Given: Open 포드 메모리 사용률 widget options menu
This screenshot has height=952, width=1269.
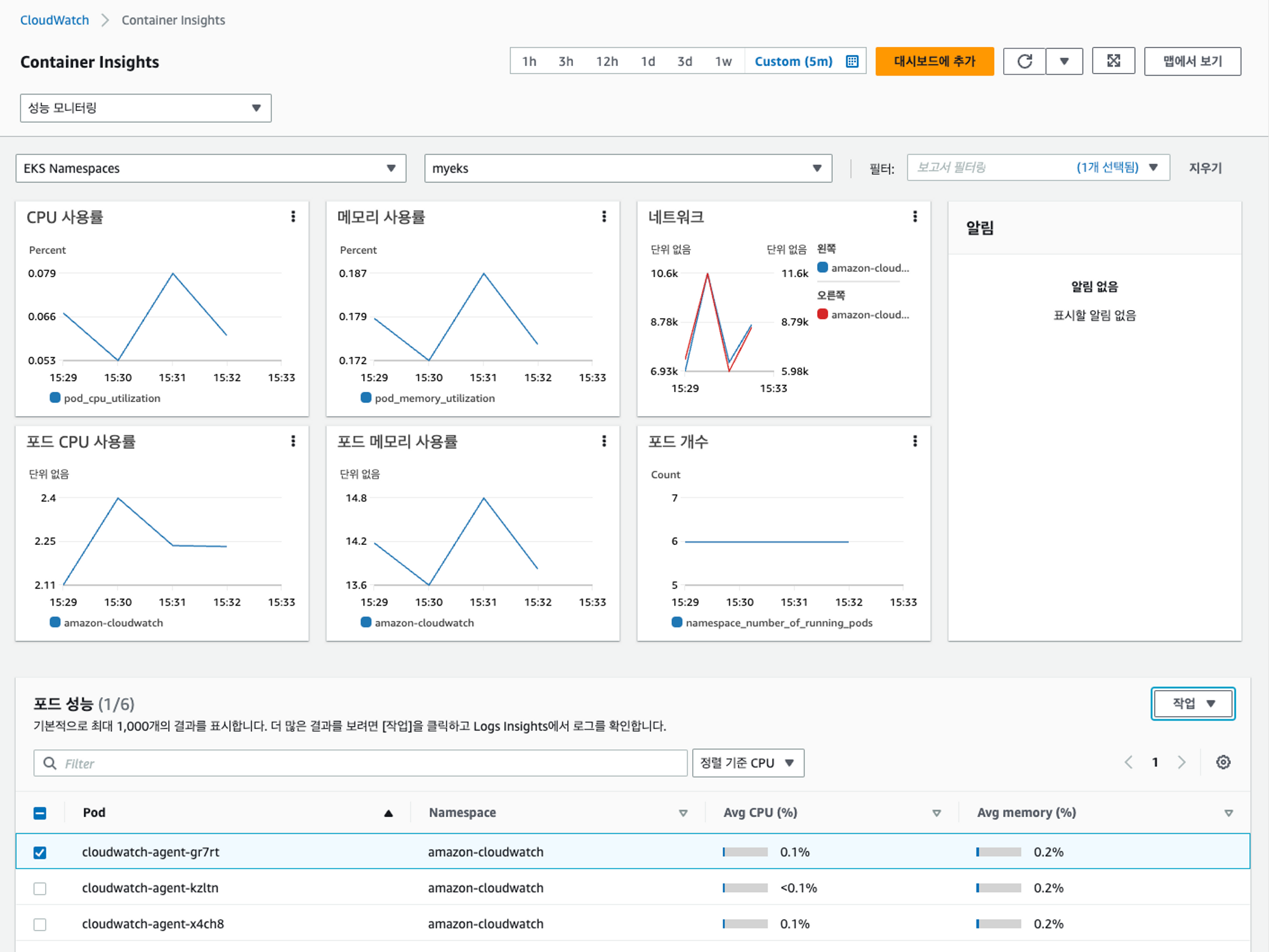Looking at the screenshot, I should (604, 441).
